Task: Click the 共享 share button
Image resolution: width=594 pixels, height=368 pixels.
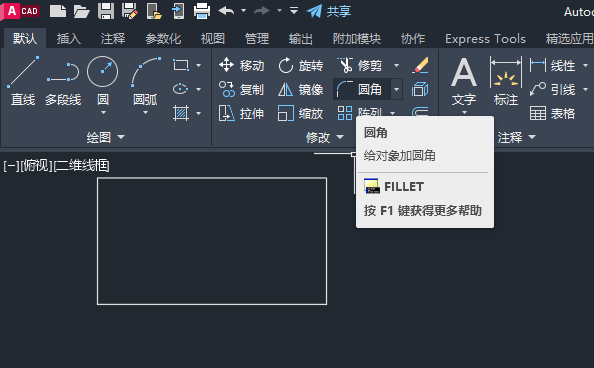Action: [x=329, y=11]
